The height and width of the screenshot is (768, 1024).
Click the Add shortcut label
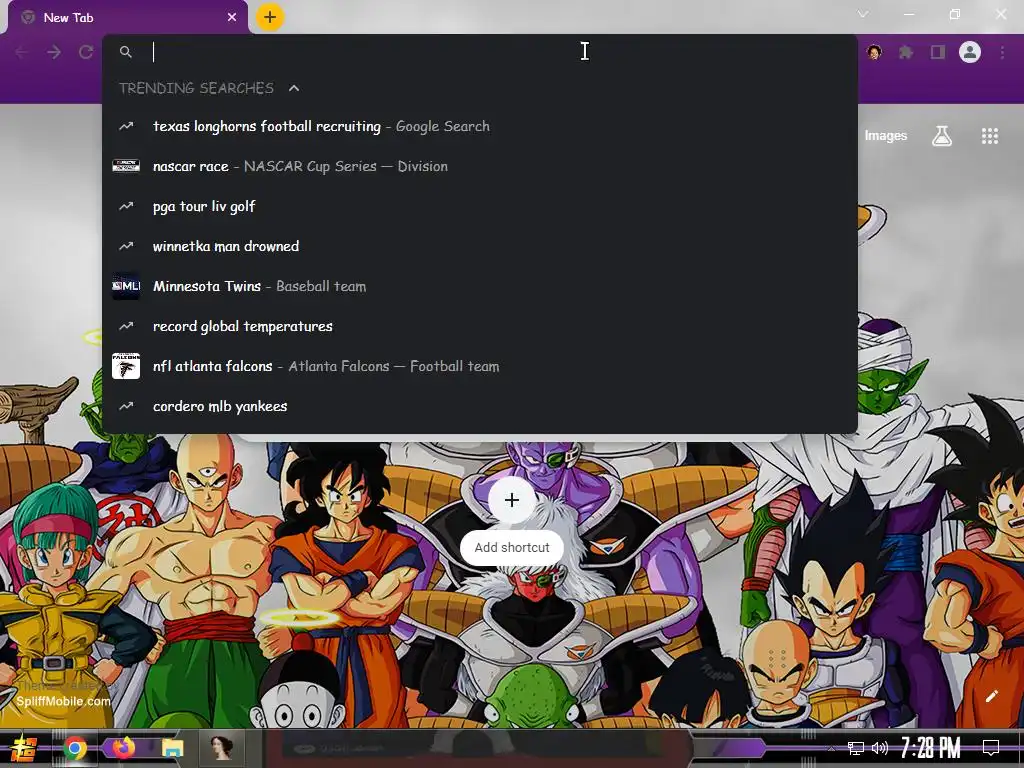(512, 547)
